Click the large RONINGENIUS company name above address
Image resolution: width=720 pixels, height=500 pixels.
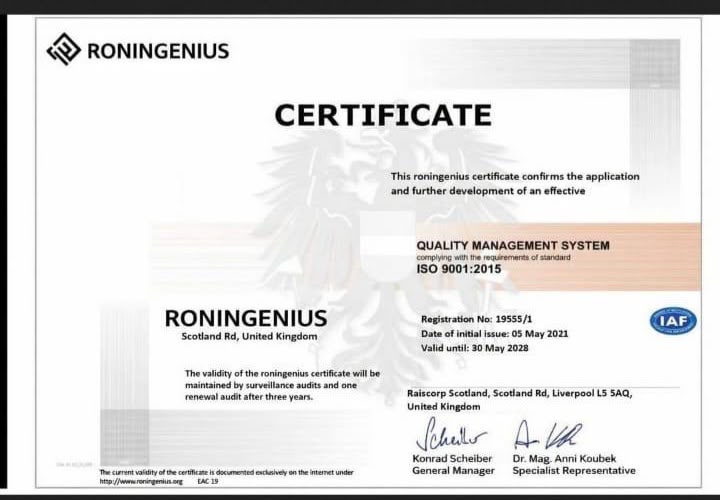tap(246, 318)
